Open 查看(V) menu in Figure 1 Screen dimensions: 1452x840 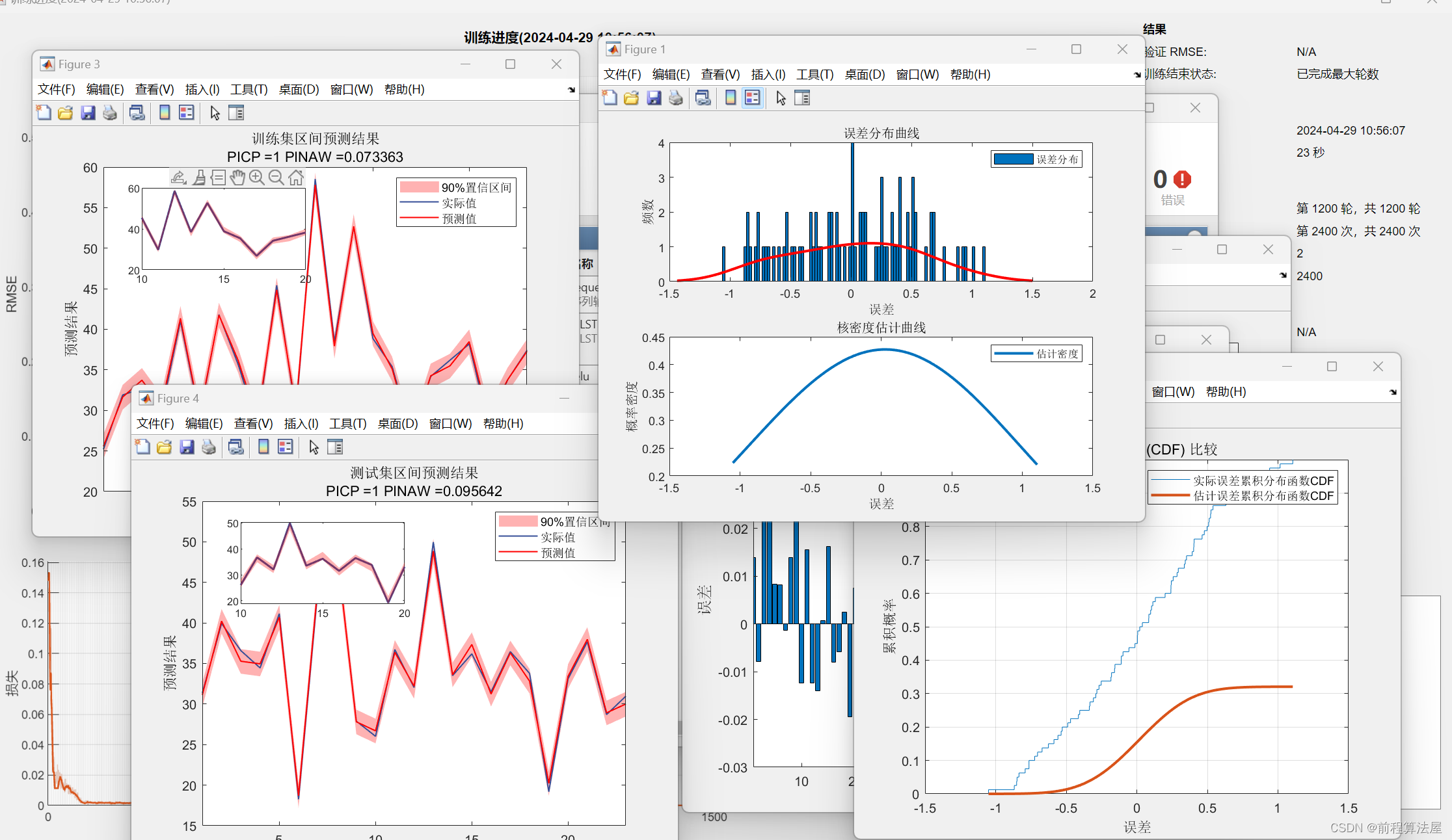[x=720, y=74]
